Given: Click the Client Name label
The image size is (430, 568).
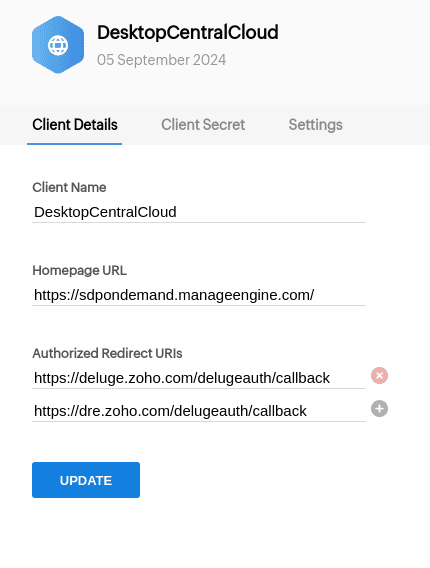Looking at the screenshot, I should tap(69, 187).
